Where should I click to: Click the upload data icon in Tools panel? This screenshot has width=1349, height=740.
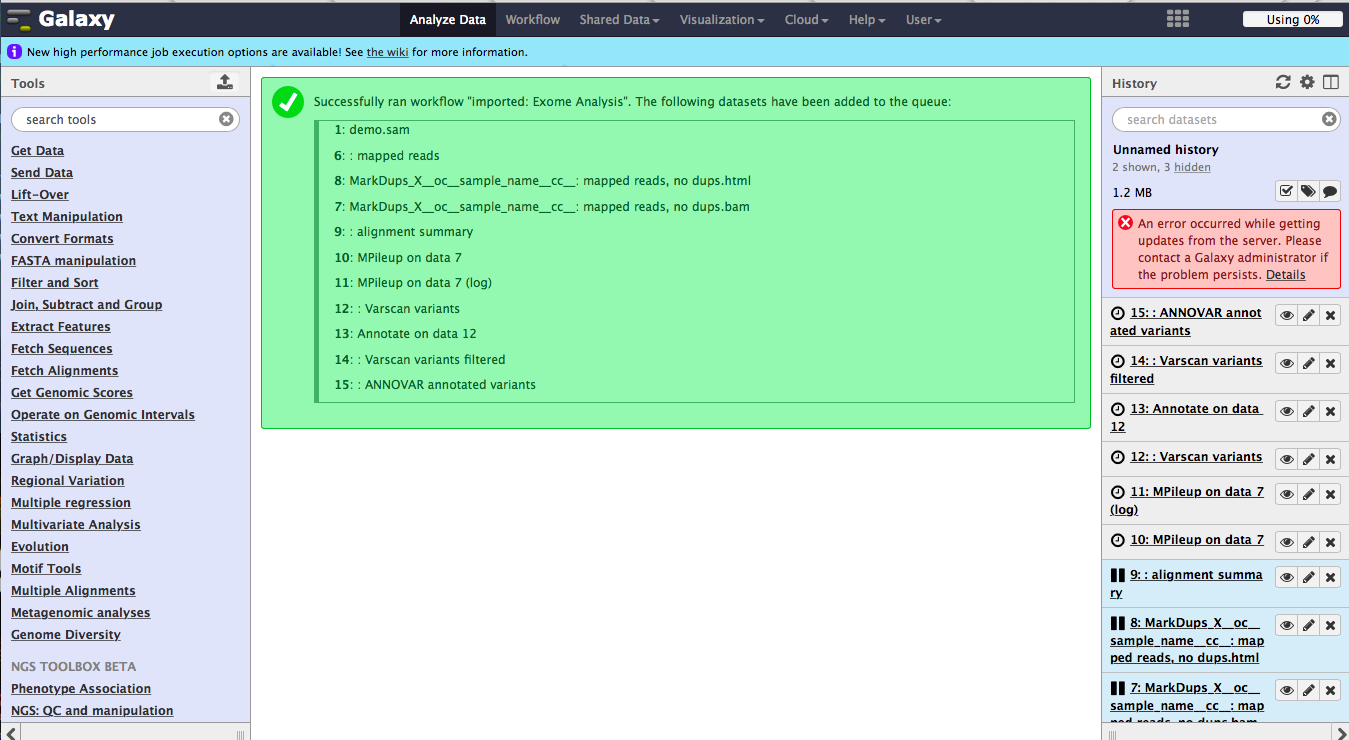pyautogui.click(x=225, y=83)
